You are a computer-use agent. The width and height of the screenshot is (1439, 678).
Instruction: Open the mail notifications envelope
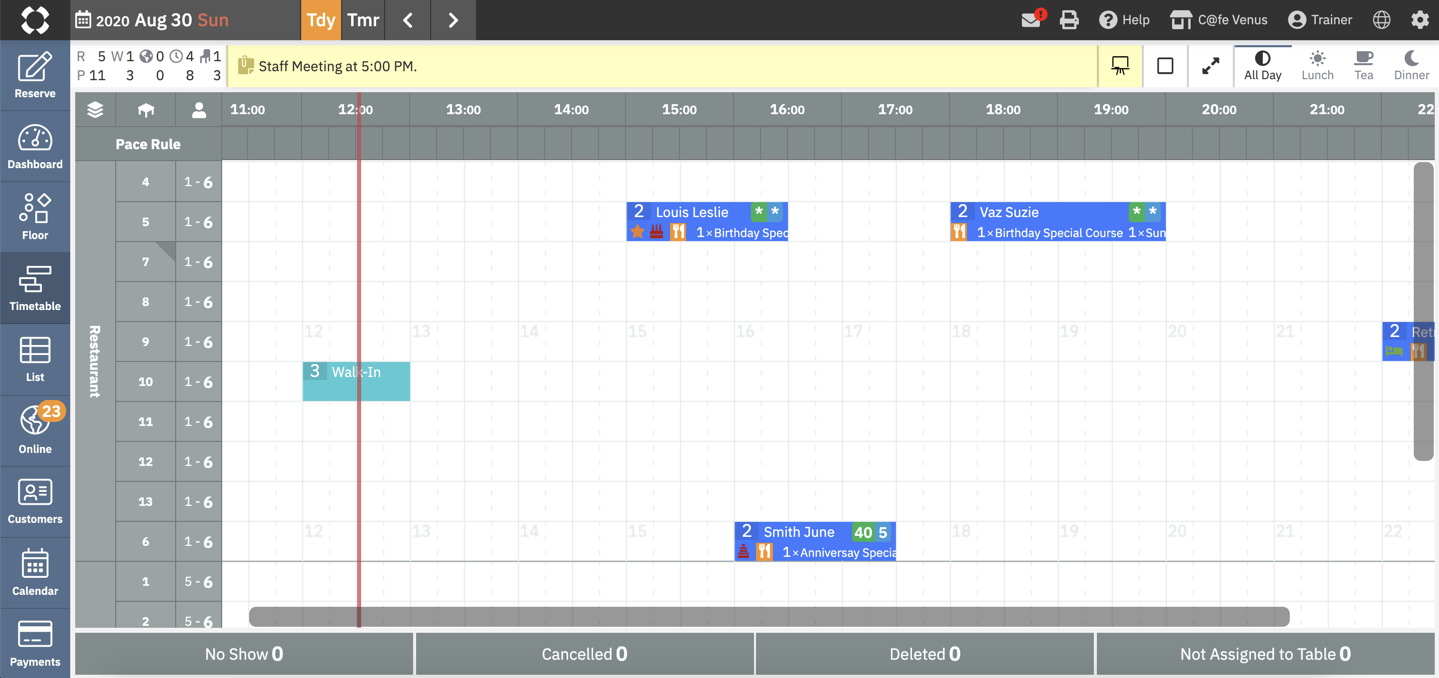coord(1032,19)
